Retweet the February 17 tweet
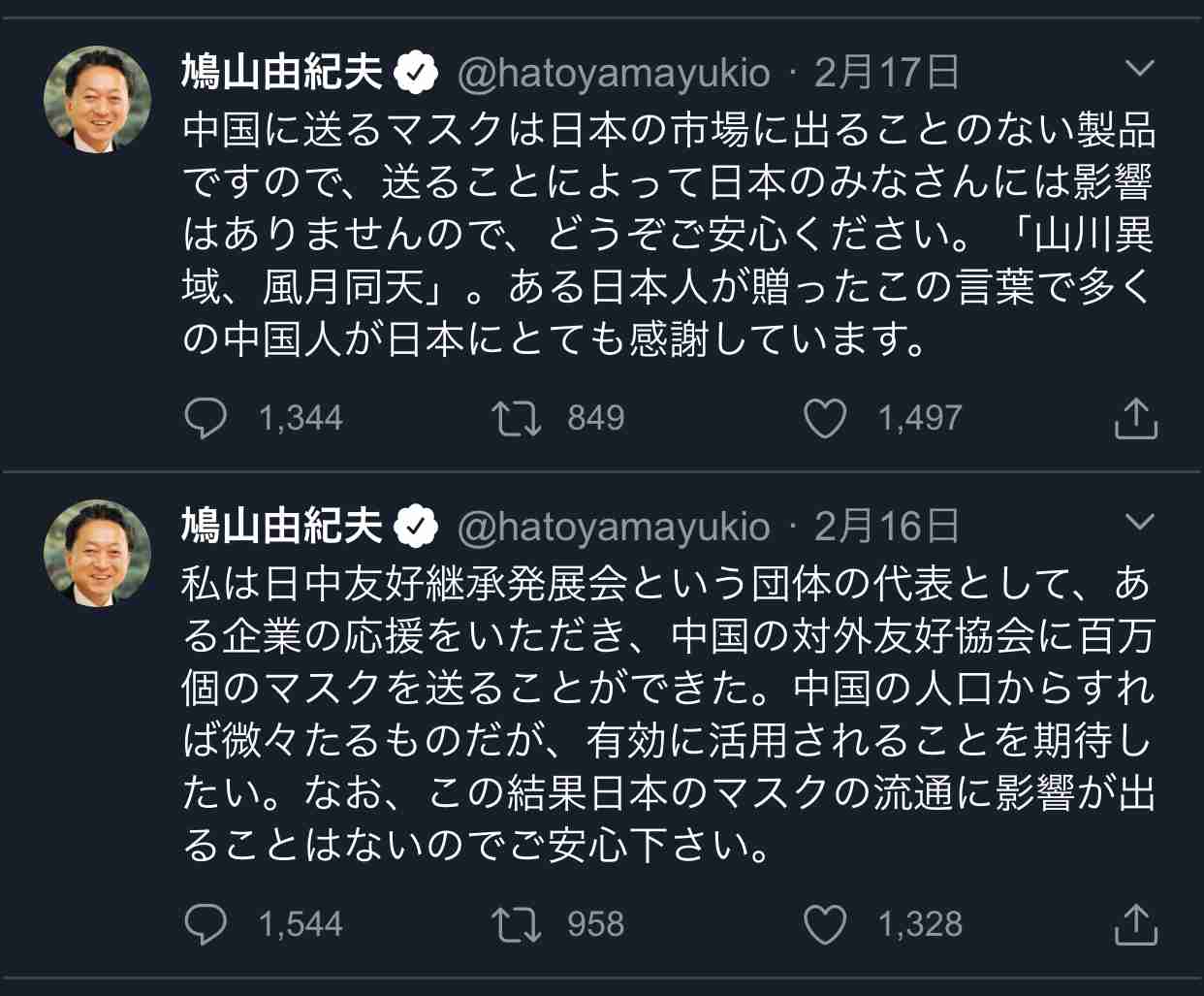 (516, 418)
